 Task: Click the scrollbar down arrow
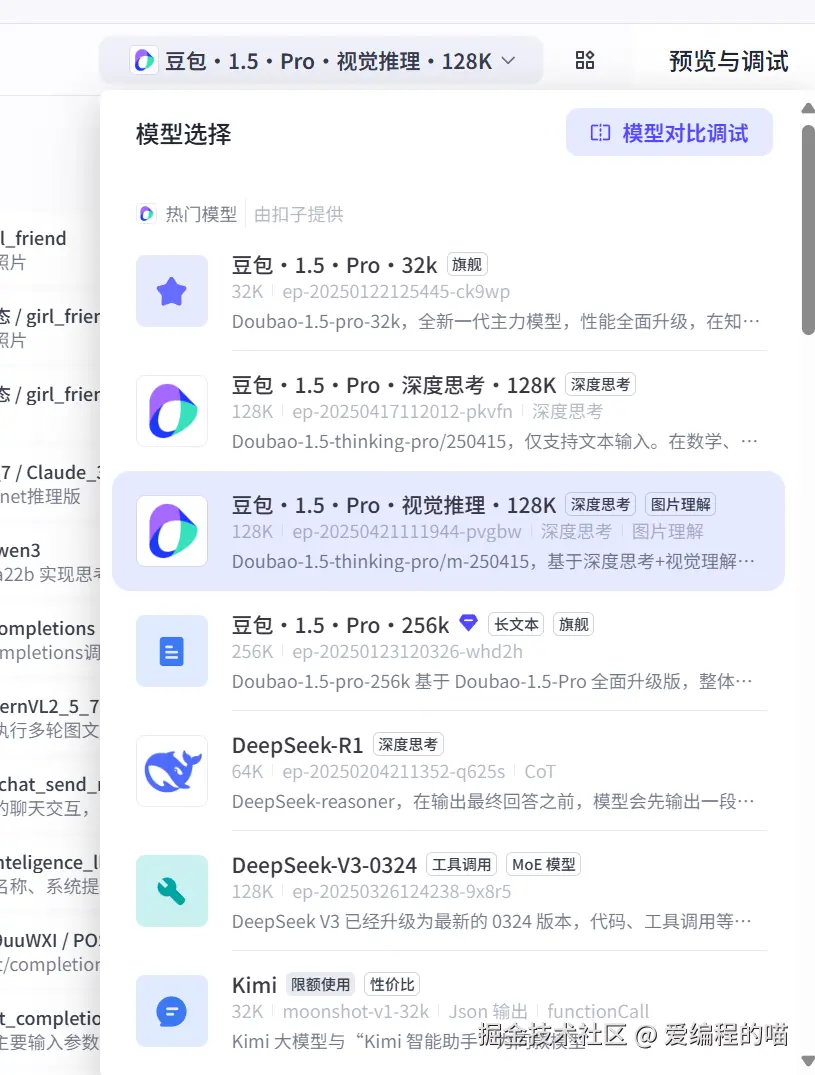[x=808, y=1060]
